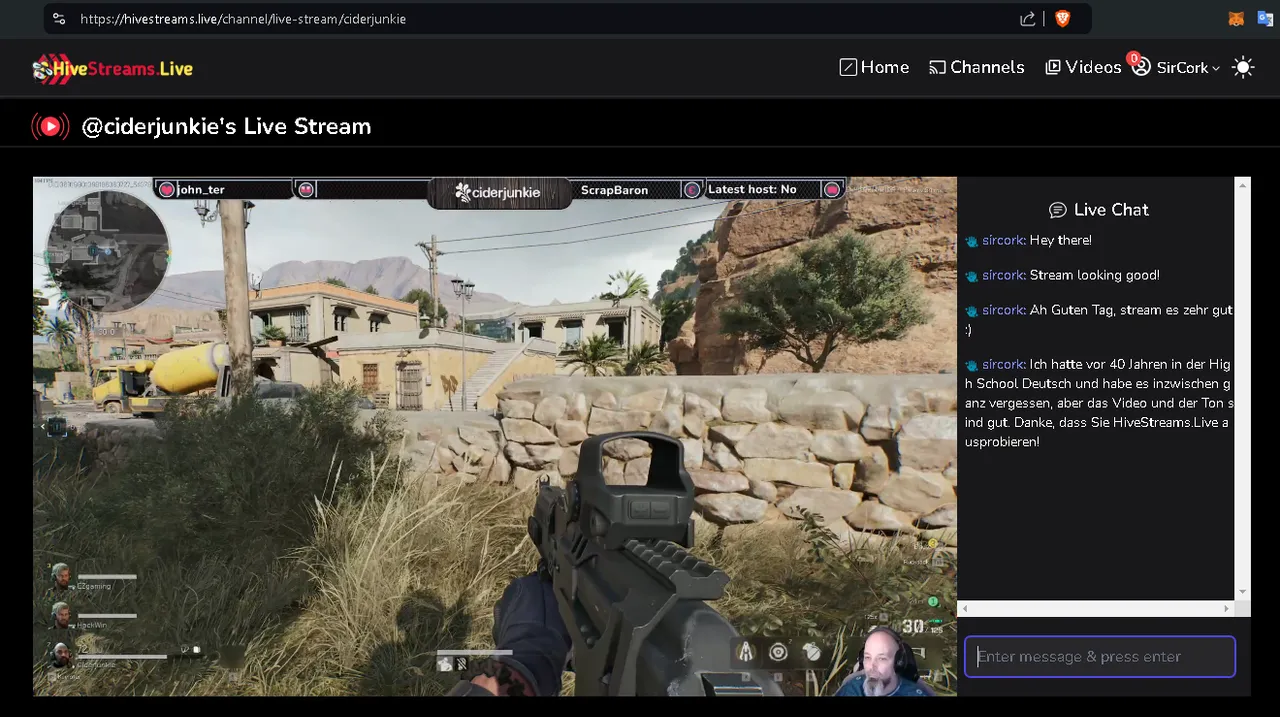This screenshot has width=1280, height=717.
Task: Click the Live Chat bubble icon
Action: tap(1057, 210)
